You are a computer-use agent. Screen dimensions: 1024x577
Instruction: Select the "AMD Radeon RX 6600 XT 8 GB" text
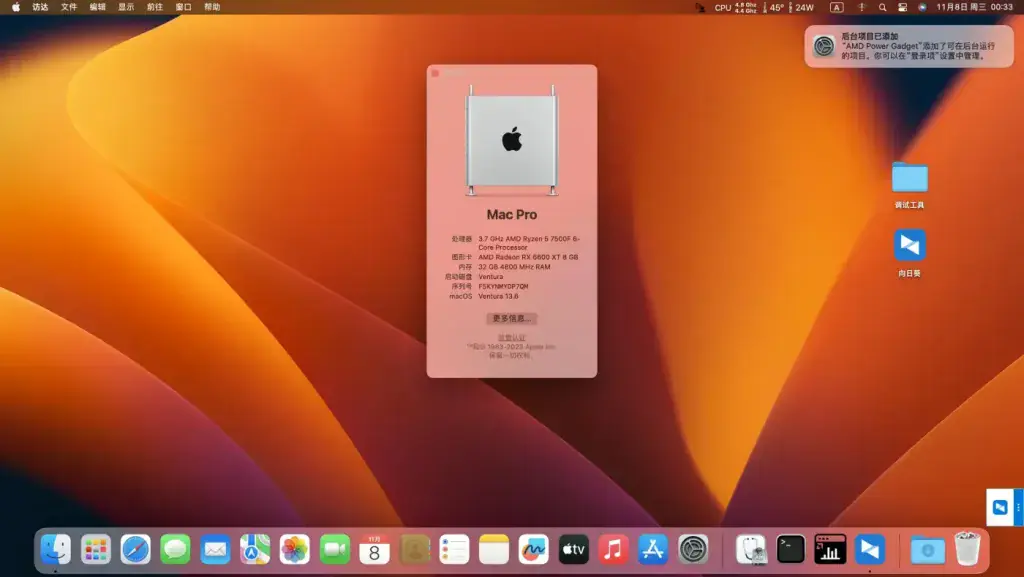pyautogui.click(x=528, y=257)
